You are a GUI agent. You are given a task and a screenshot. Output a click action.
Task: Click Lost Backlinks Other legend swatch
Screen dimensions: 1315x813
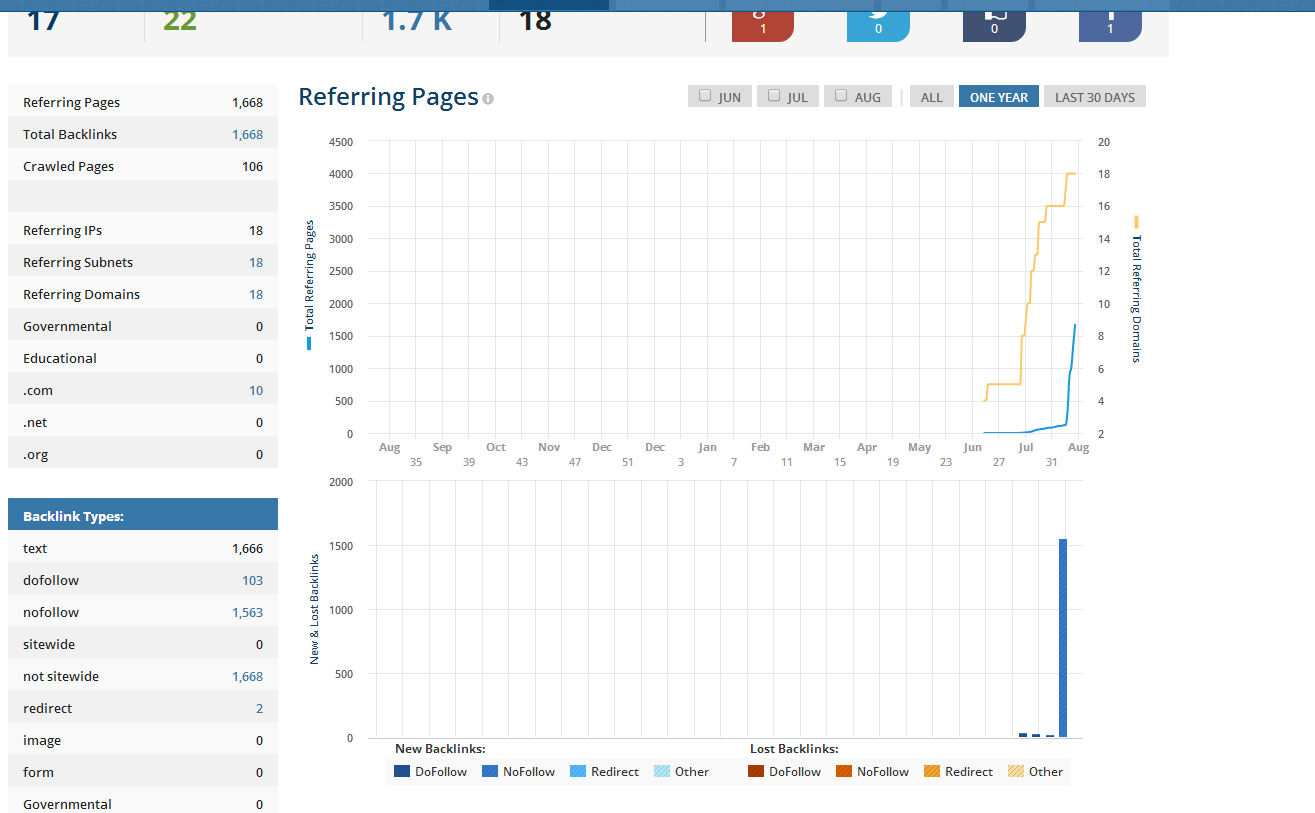click(x=1016, y=771)
